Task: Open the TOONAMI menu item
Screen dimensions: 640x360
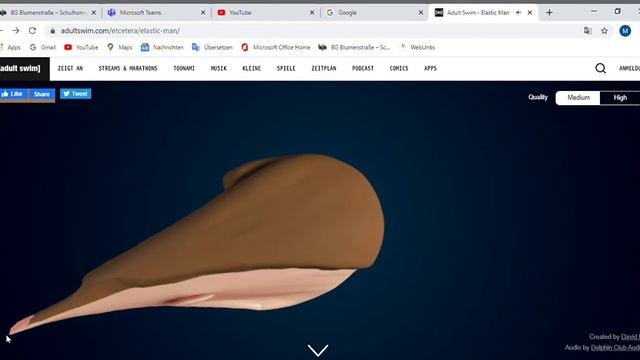Action: 184,69
